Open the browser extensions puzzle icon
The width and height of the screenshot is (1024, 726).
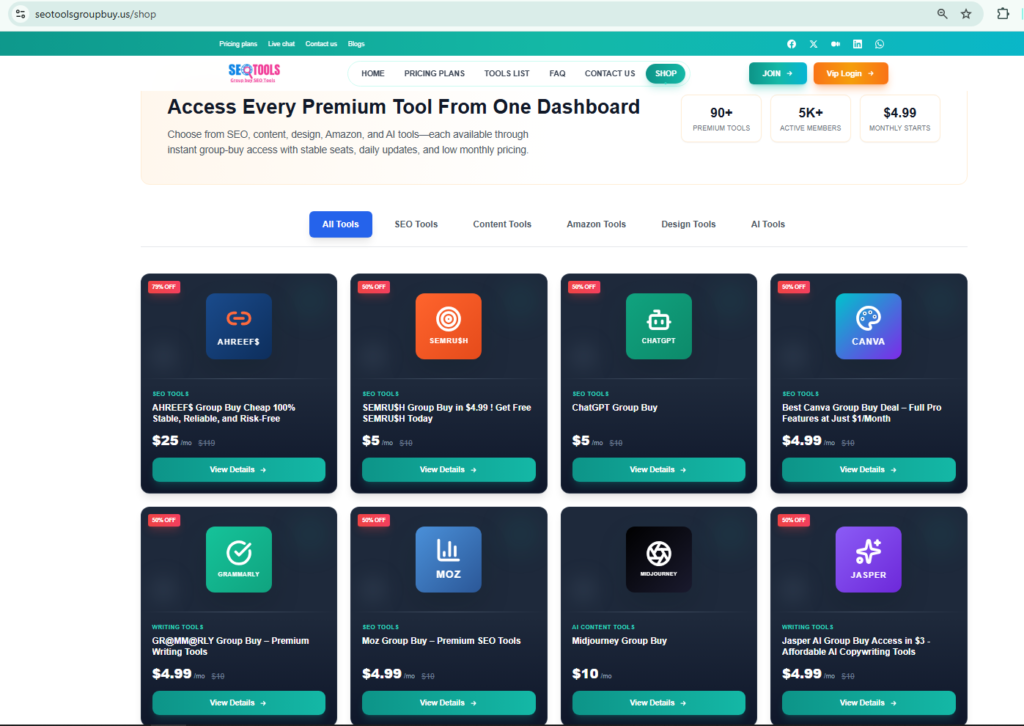click(x=1003, y=14)
